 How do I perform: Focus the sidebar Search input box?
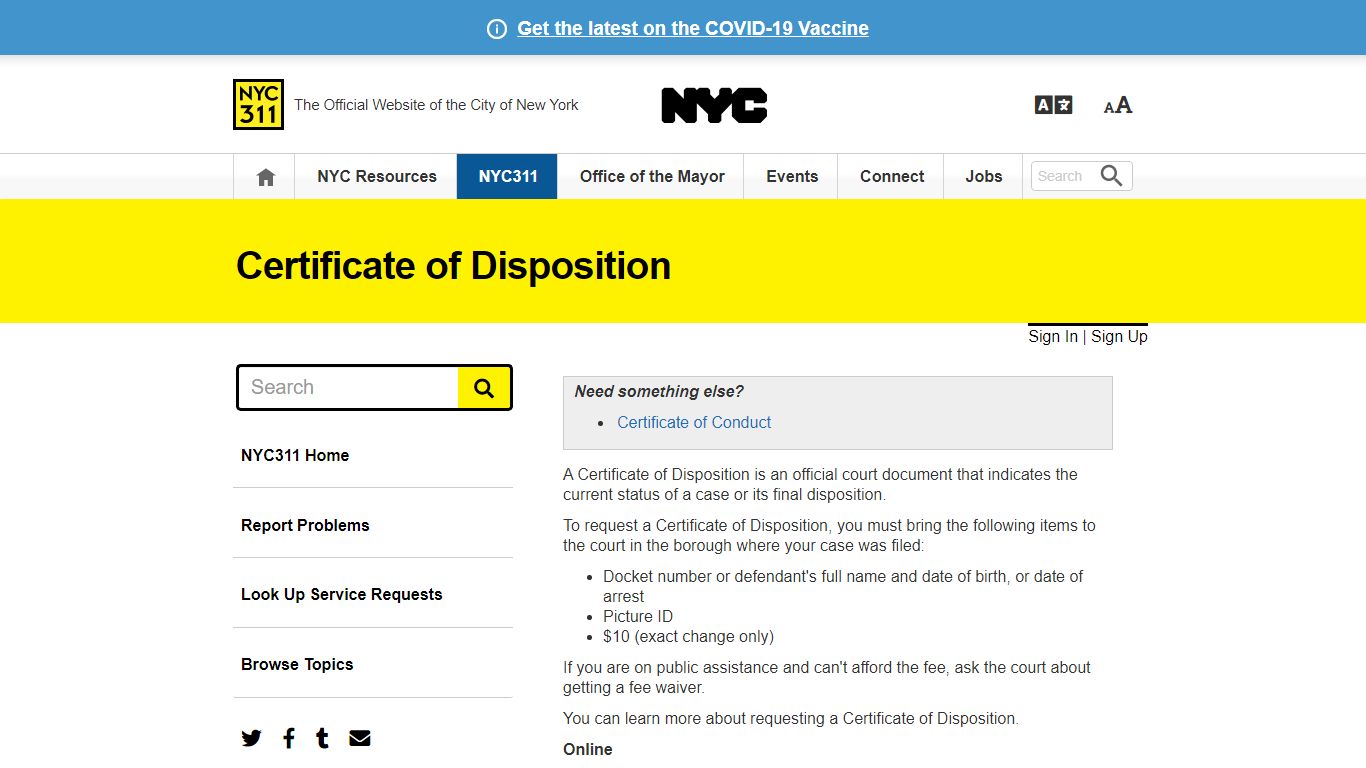tap(348, 388)
